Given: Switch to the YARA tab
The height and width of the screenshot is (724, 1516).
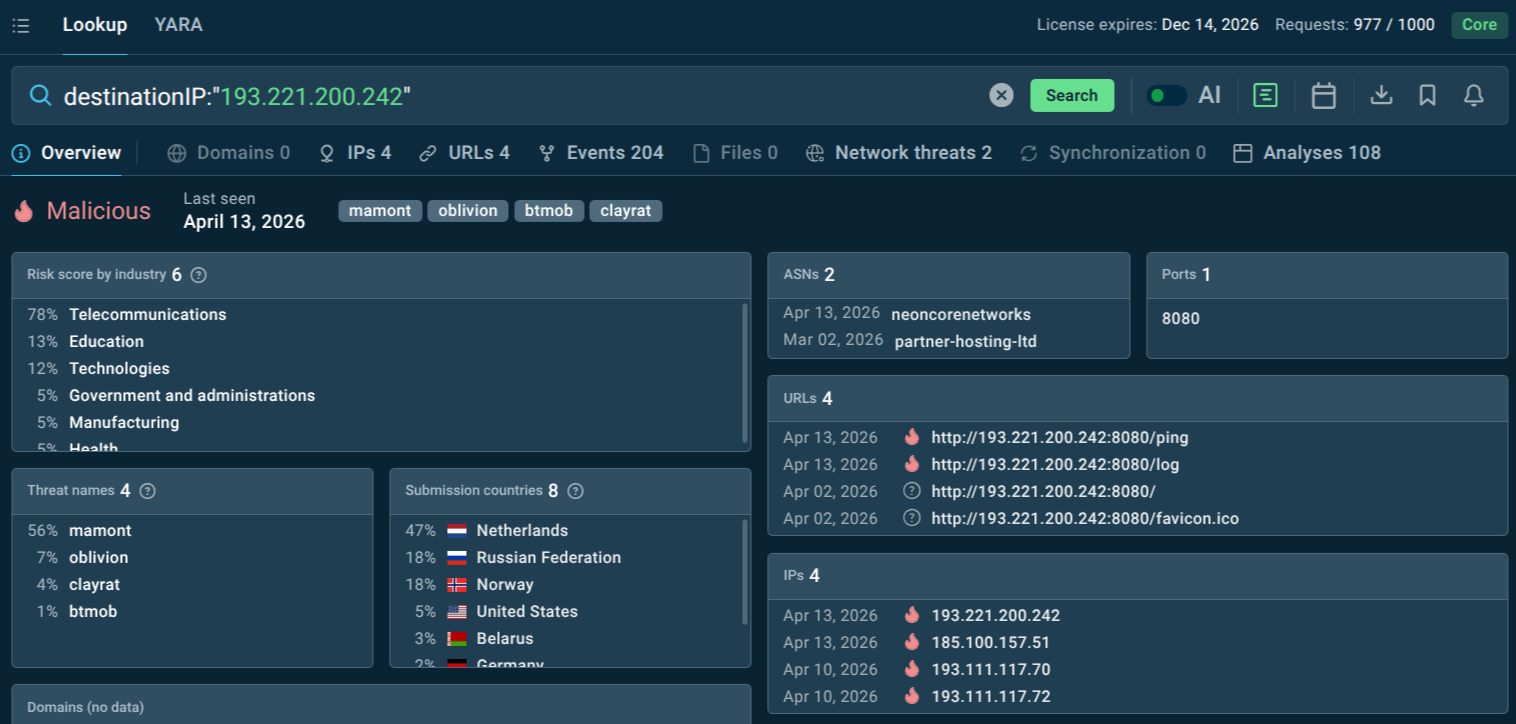Looking at the screenshot, I should point(178,24).
